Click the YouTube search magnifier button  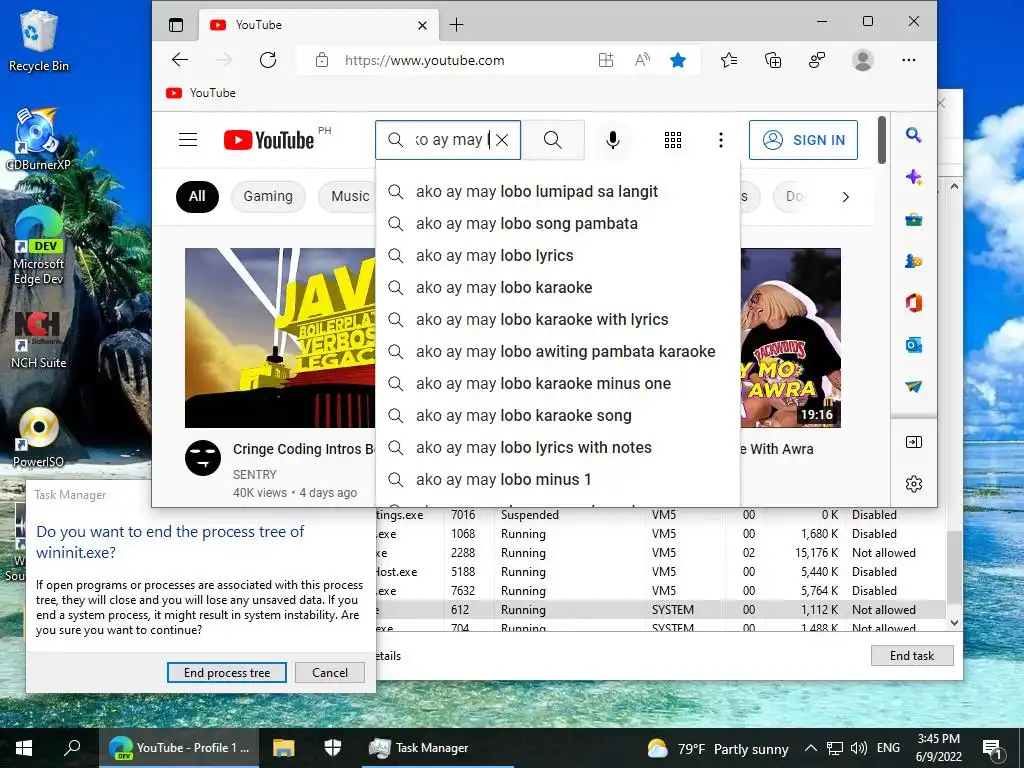tap(552, 140)
